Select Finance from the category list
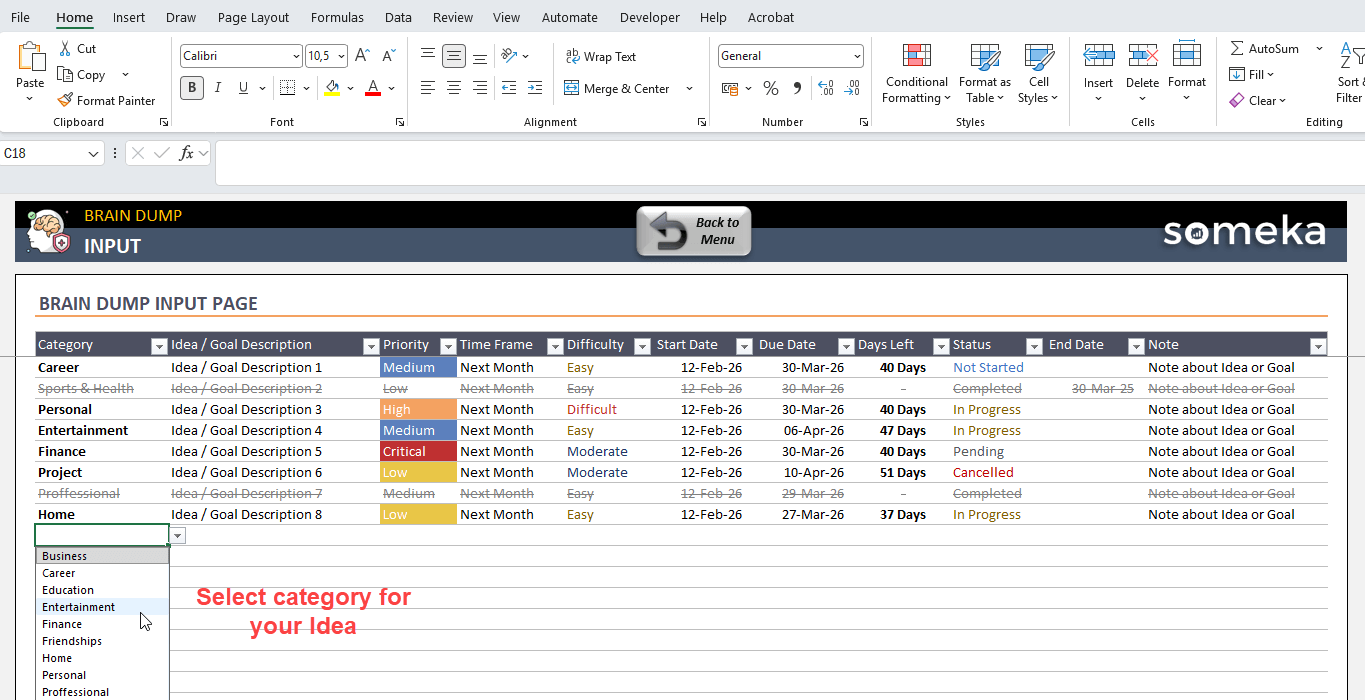 (x=62, y=624)
